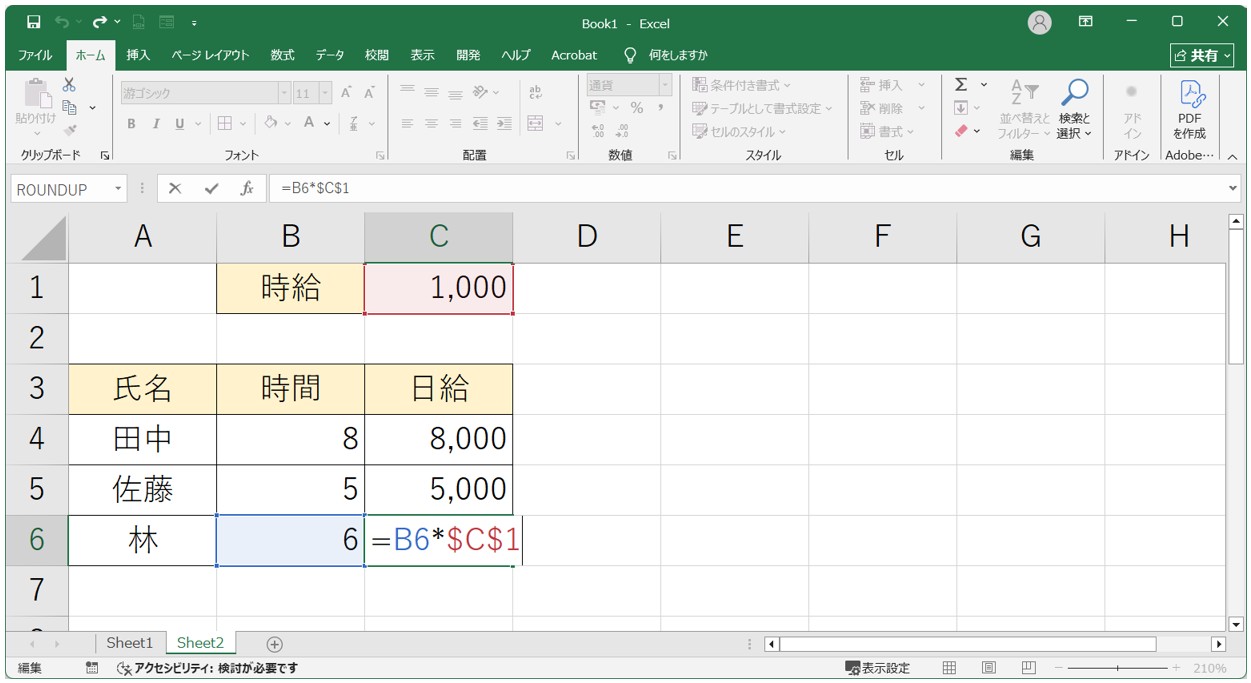The image size is (1251, 683).
Task: Click the Borders icon
Action: (225, 124)
